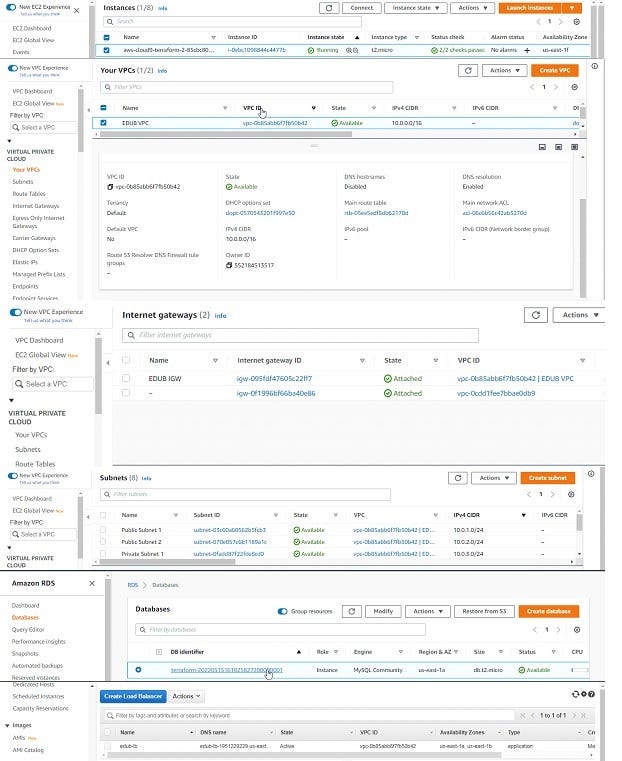Uncheck the aws-cloud9-terraform instance row checkbox
622x761 pixels.
[x=107, y=50]
